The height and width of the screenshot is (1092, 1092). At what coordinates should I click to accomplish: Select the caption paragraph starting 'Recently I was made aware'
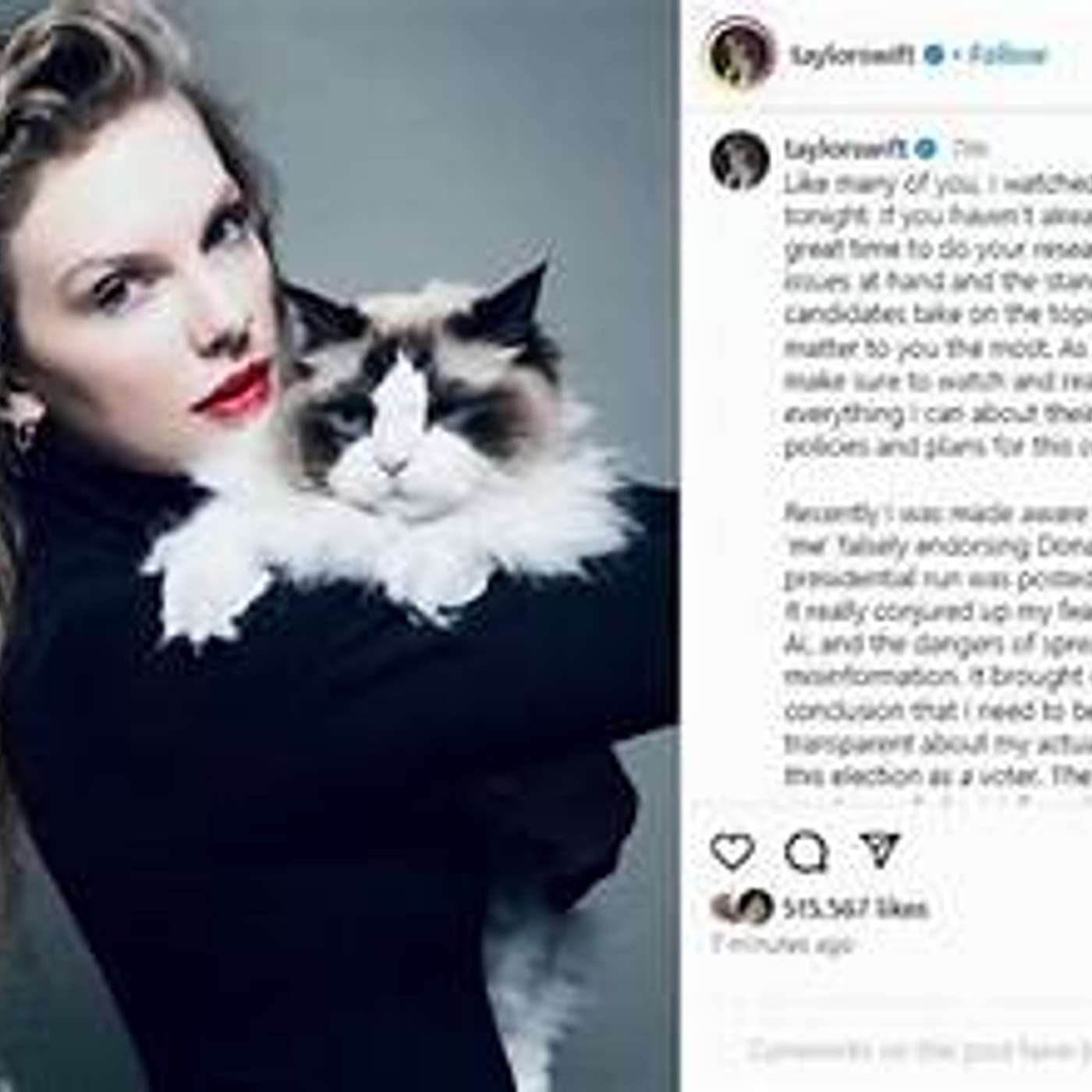[x=938, y=645]
